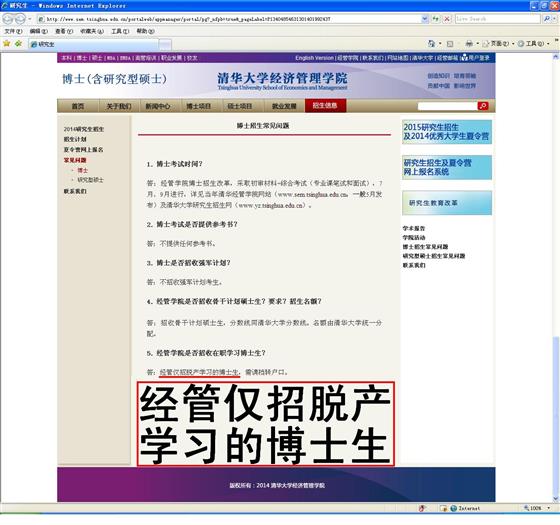Open the 查看 menu
560x525 pixels.
click(64, 31)
